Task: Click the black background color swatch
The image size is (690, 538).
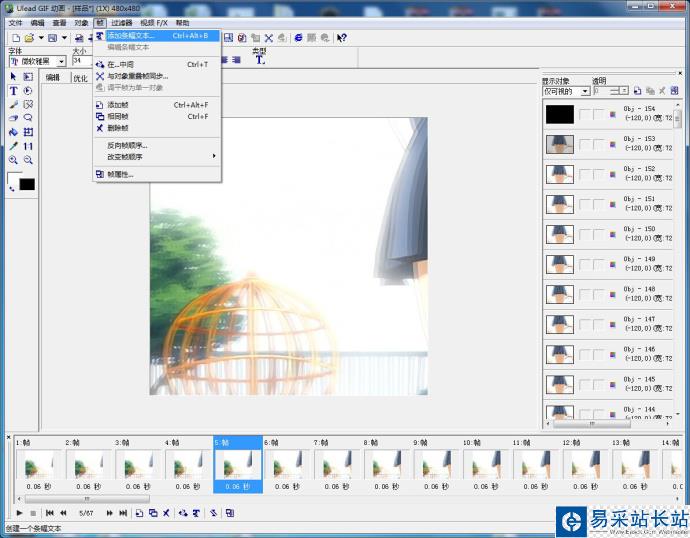Action: tap(27, 184)
